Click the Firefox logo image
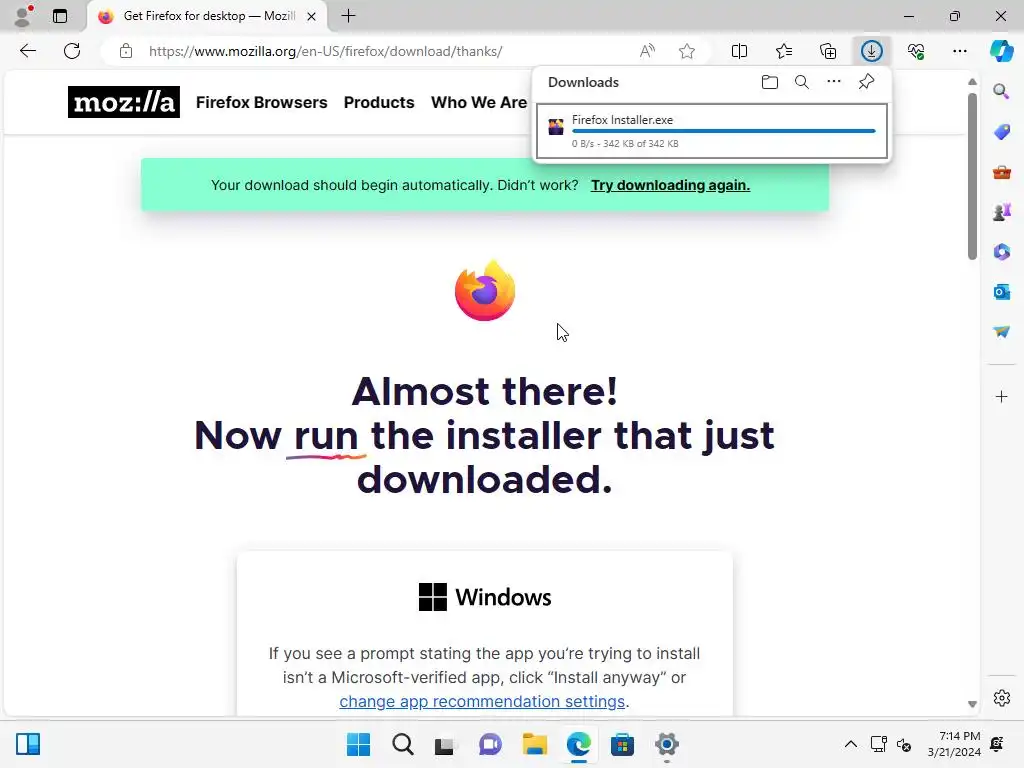The width and height of the screenshot is (1024, 768). (x=485, y=290)
